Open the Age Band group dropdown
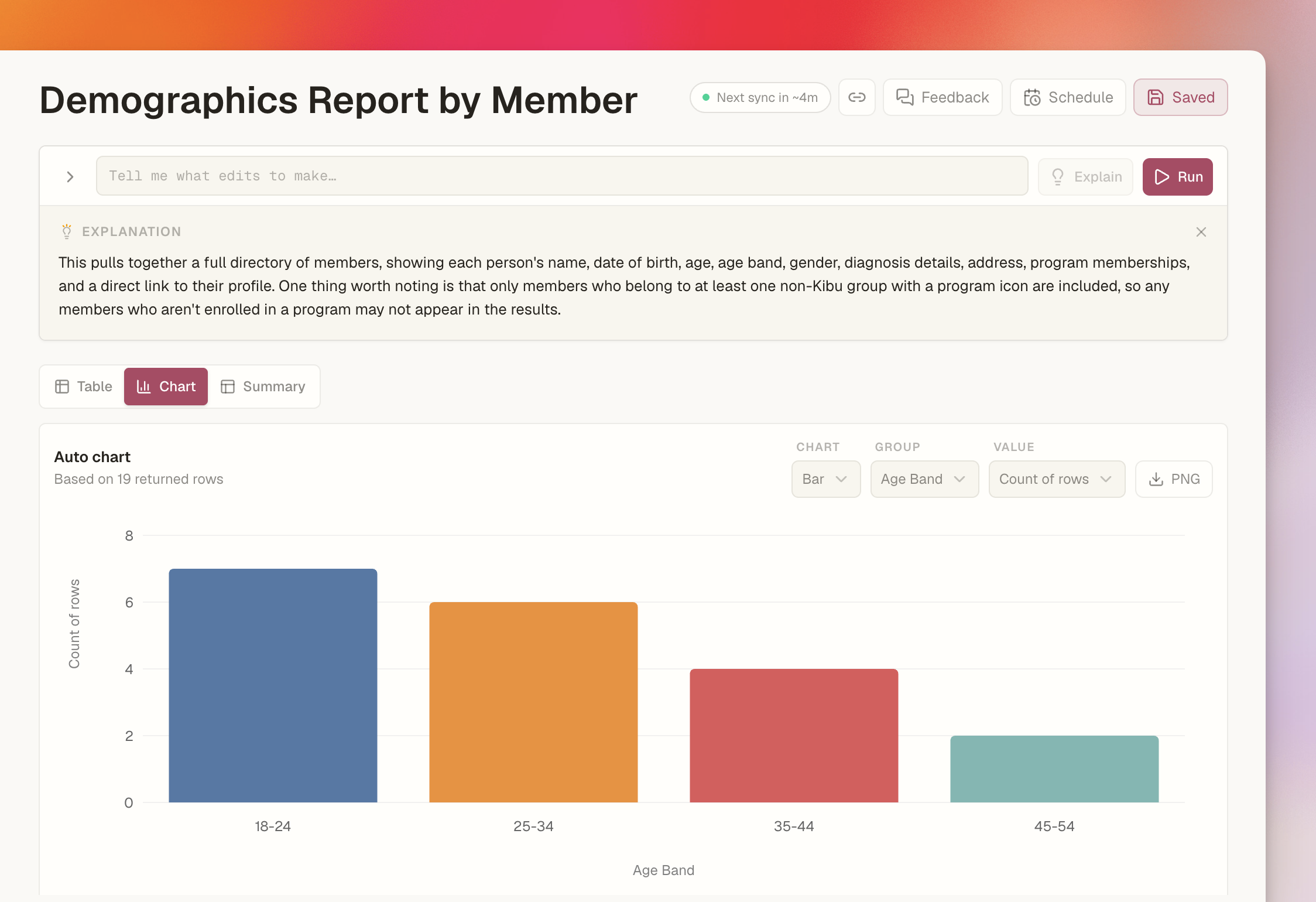This screenshot has width=1316, height=902. (x=924, y=479)
